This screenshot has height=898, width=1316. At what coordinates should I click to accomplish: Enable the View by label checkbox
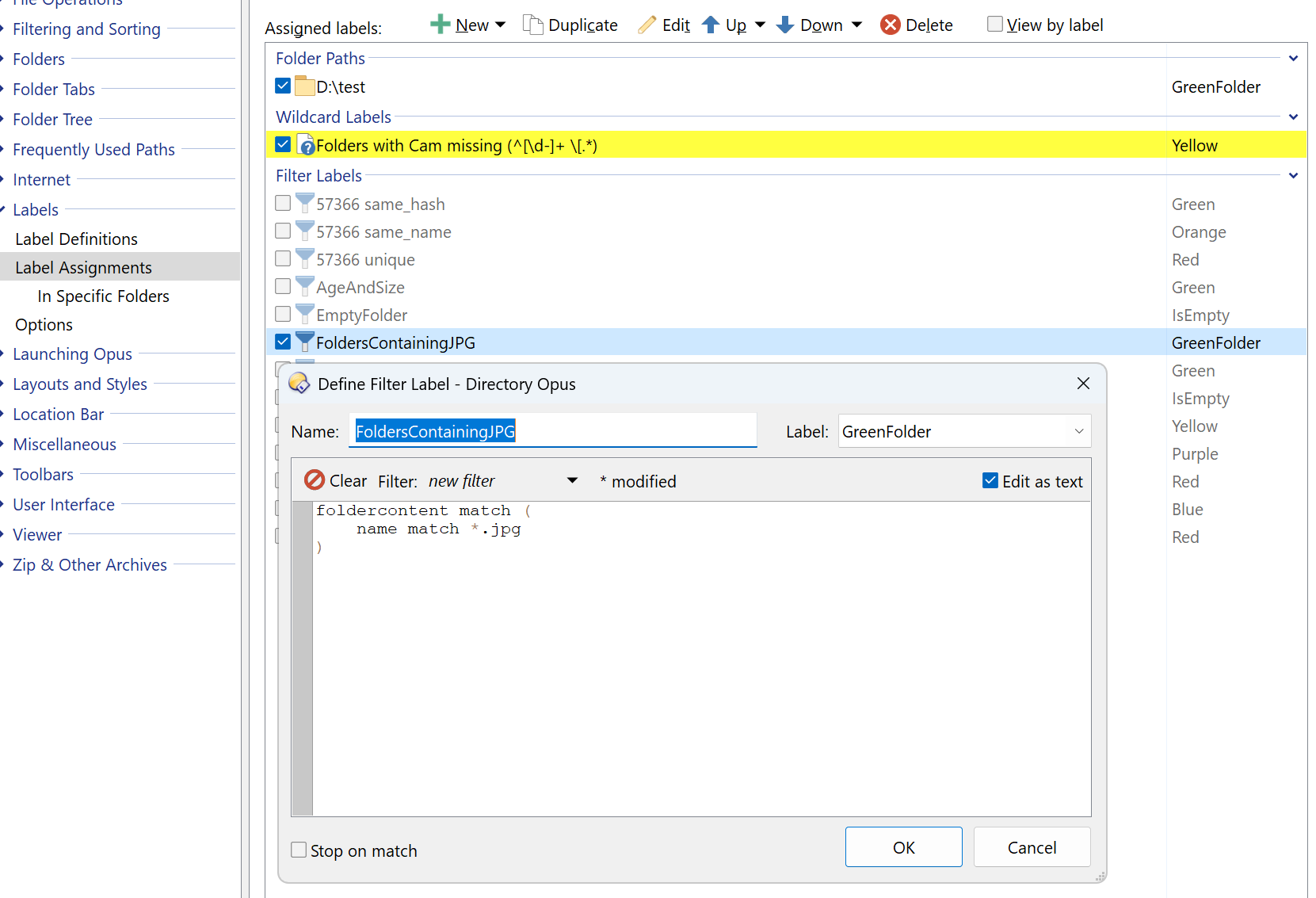pyautogui.click(x=995, y=24)
